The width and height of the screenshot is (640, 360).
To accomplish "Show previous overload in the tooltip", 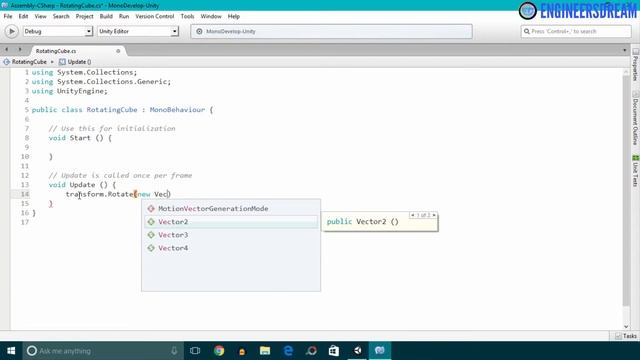I will click(x=413, y=215).
